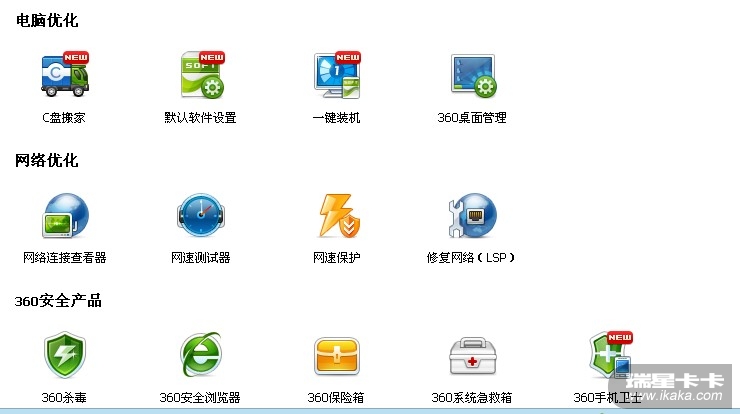This screenshot has height=414, width=740.
Task: Click the C盘搬家 label
Action: 64,118
